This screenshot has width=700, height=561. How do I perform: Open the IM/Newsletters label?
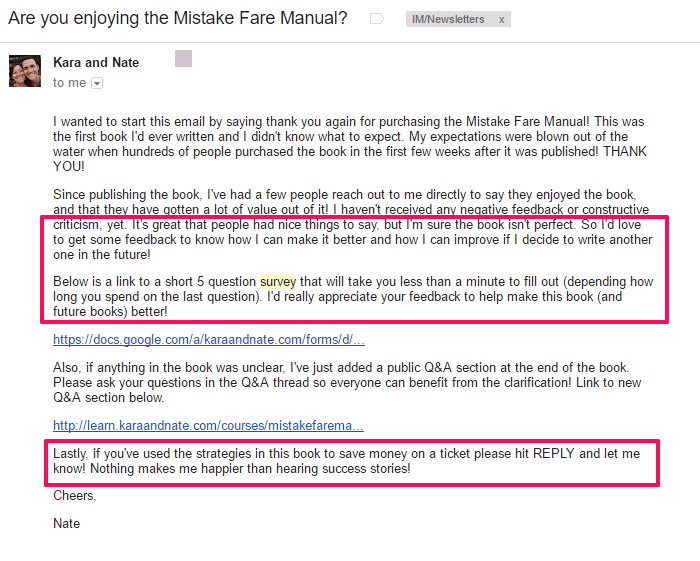(x=448, y=19)
